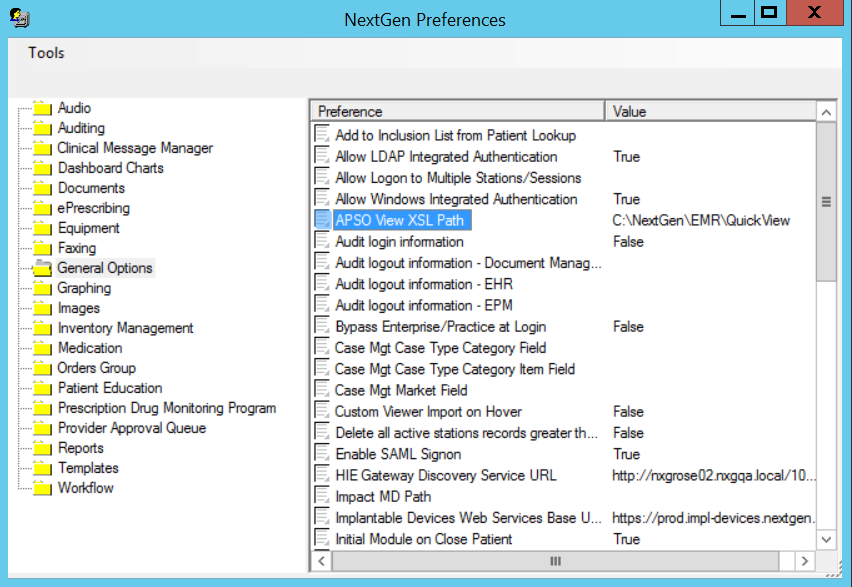Image resolution: width=852 pixels, height=587 pixels.
Task: Click the Graphing folder icon
Action: point(42,289)
